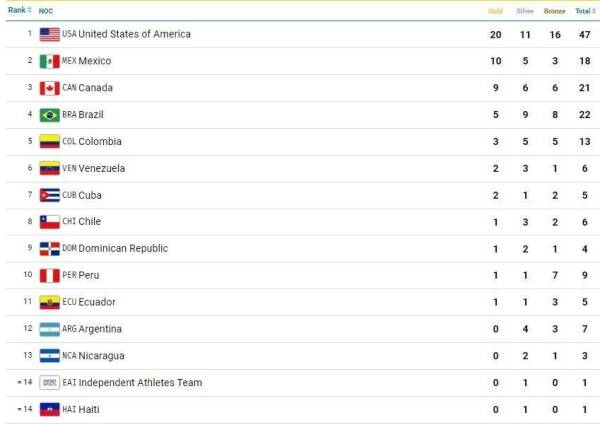The width and height of the screenshot is (600, 425).
Task: Click the United States of America flag icon
Action: (50, 34)
